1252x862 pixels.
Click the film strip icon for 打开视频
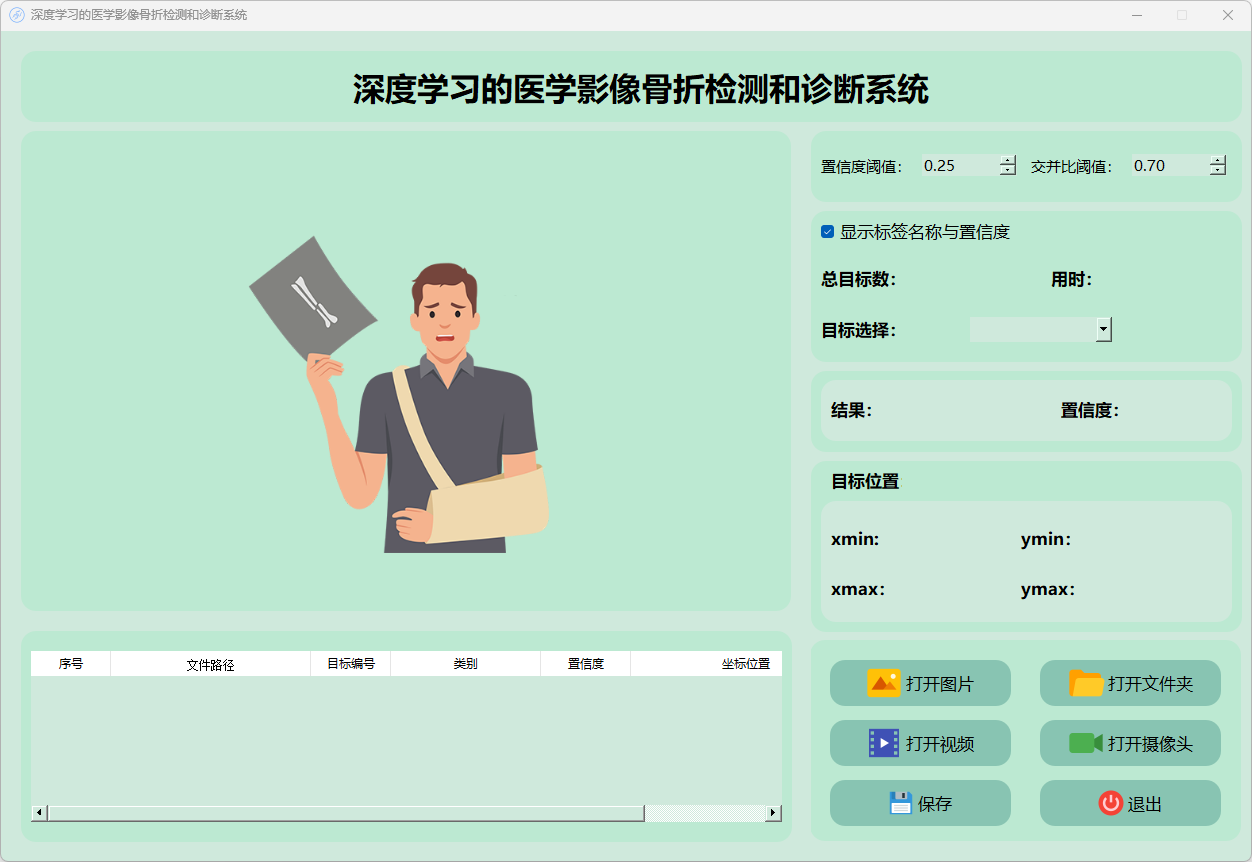point(884,743)
